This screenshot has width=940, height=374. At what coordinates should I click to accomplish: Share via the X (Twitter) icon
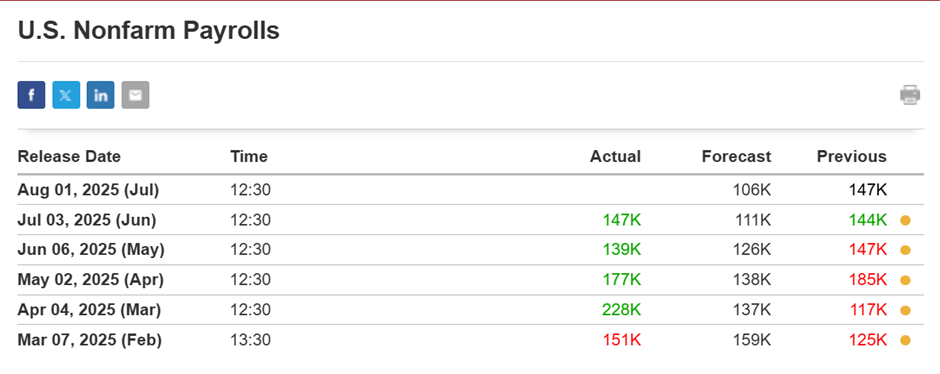66,95
